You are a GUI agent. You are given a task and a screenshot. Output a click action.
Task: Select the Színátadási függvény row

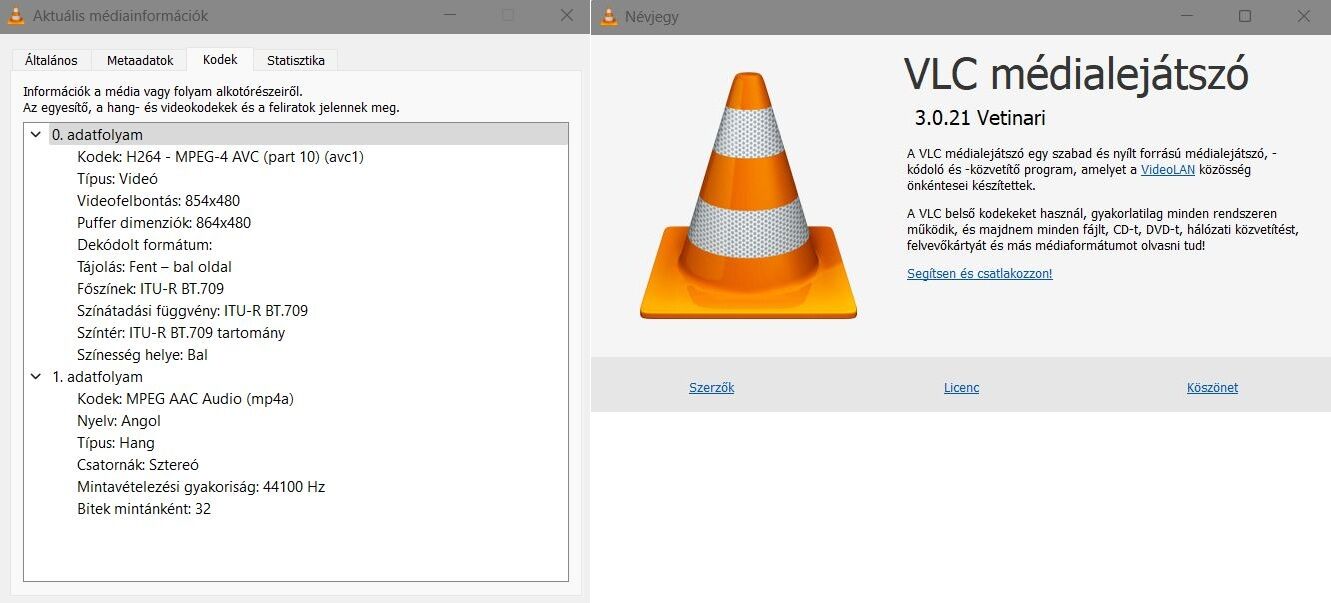click(296, 310)
